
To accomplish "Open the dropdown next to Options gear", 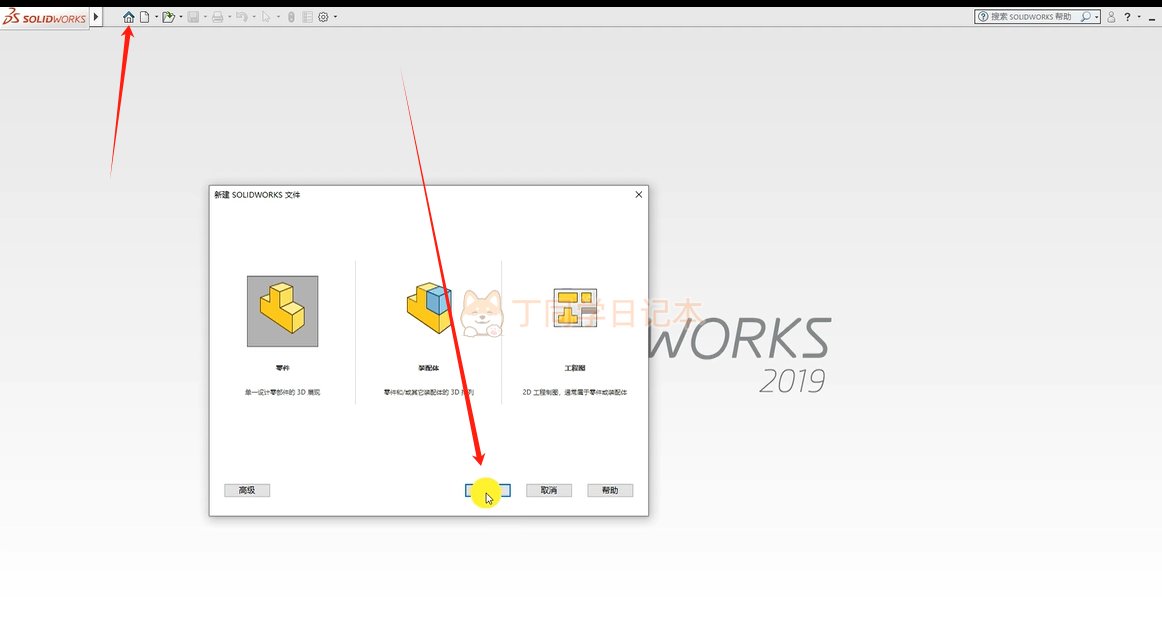I will (335, 16).
